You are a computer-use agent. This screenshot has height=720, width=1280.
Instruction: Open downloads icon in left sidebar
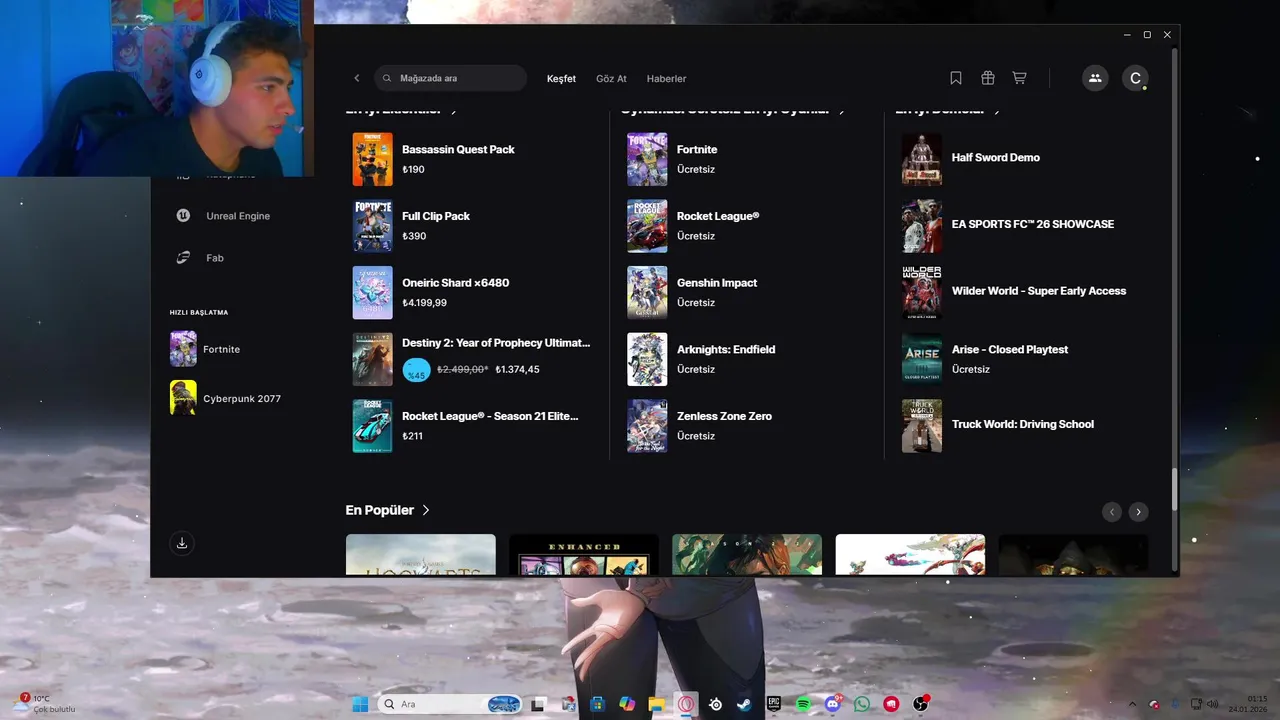coord(181,543)
